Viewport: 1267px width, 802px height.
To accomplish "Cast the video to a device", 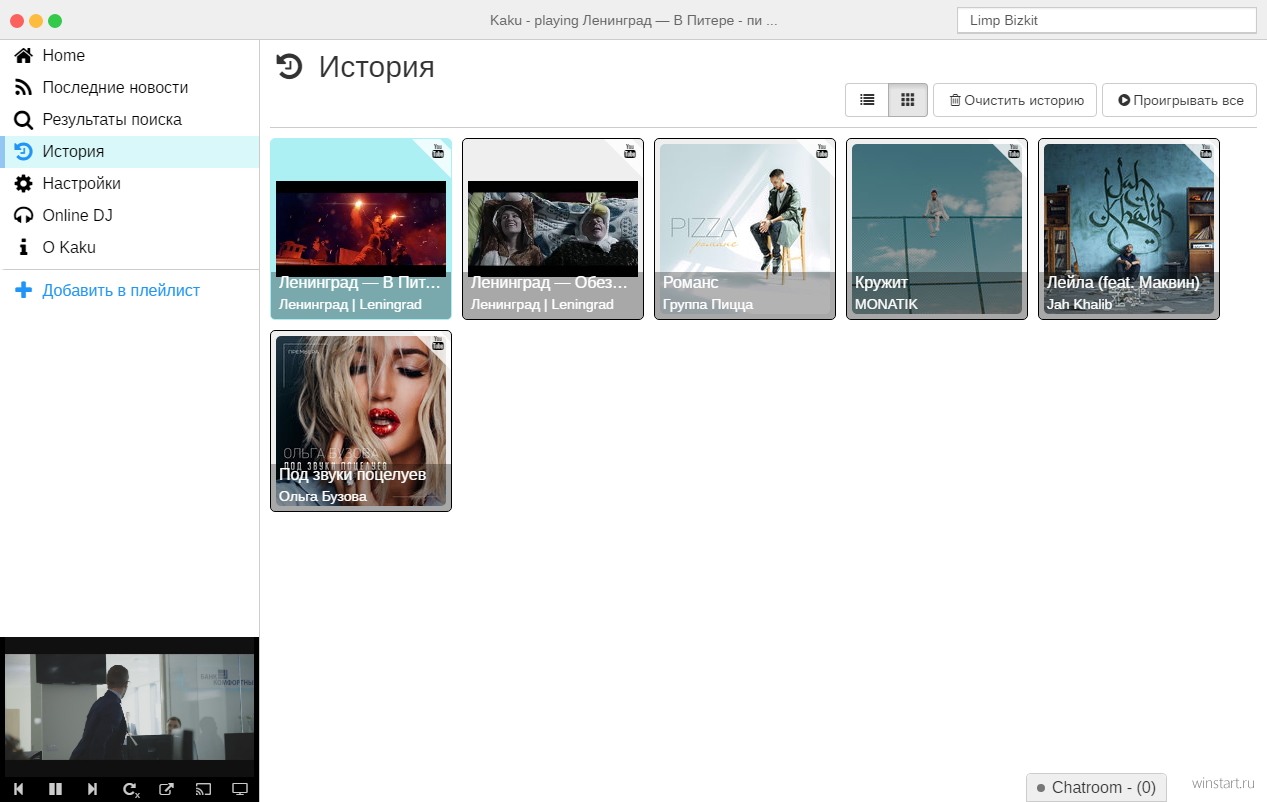I will point(203,789).
